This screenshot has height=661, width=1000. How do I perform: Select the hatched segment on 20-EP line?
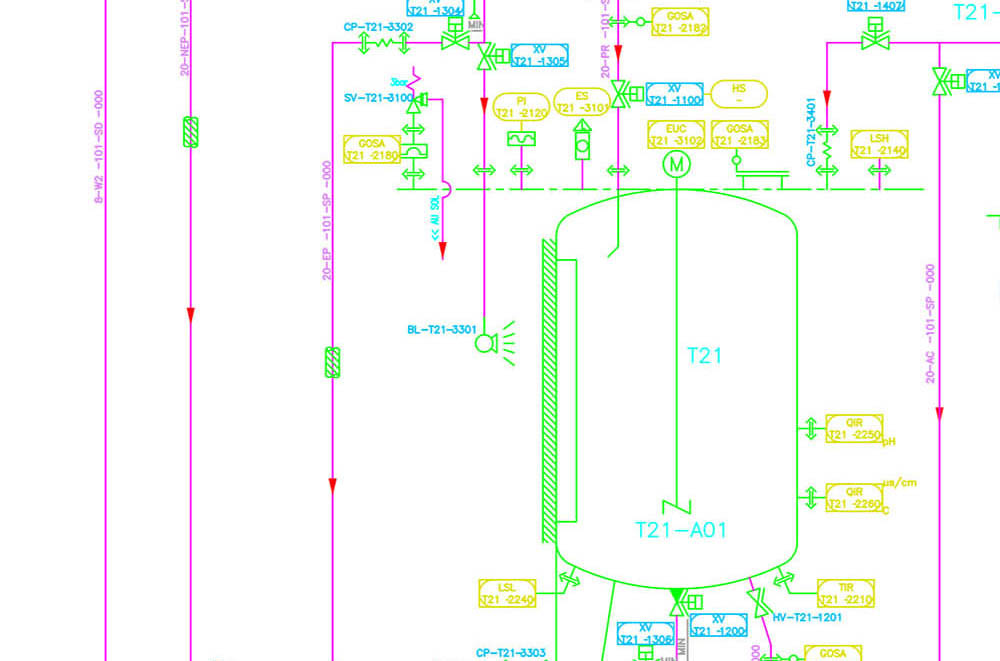[332, 362]
